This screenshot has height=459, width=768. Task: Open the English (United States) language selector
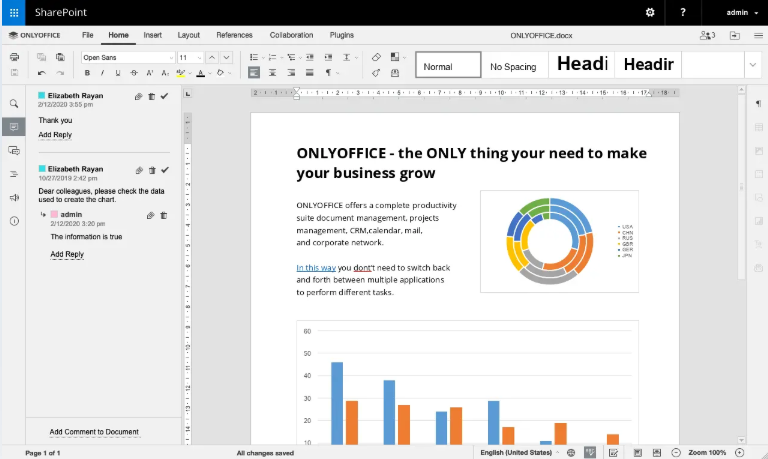coord(519,453)
